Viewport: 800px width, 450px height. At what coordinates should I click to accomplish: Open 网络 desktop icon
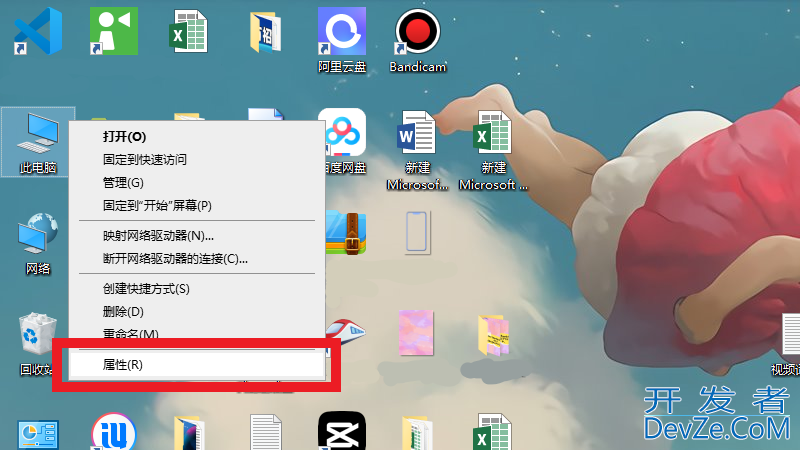(38, 244)
